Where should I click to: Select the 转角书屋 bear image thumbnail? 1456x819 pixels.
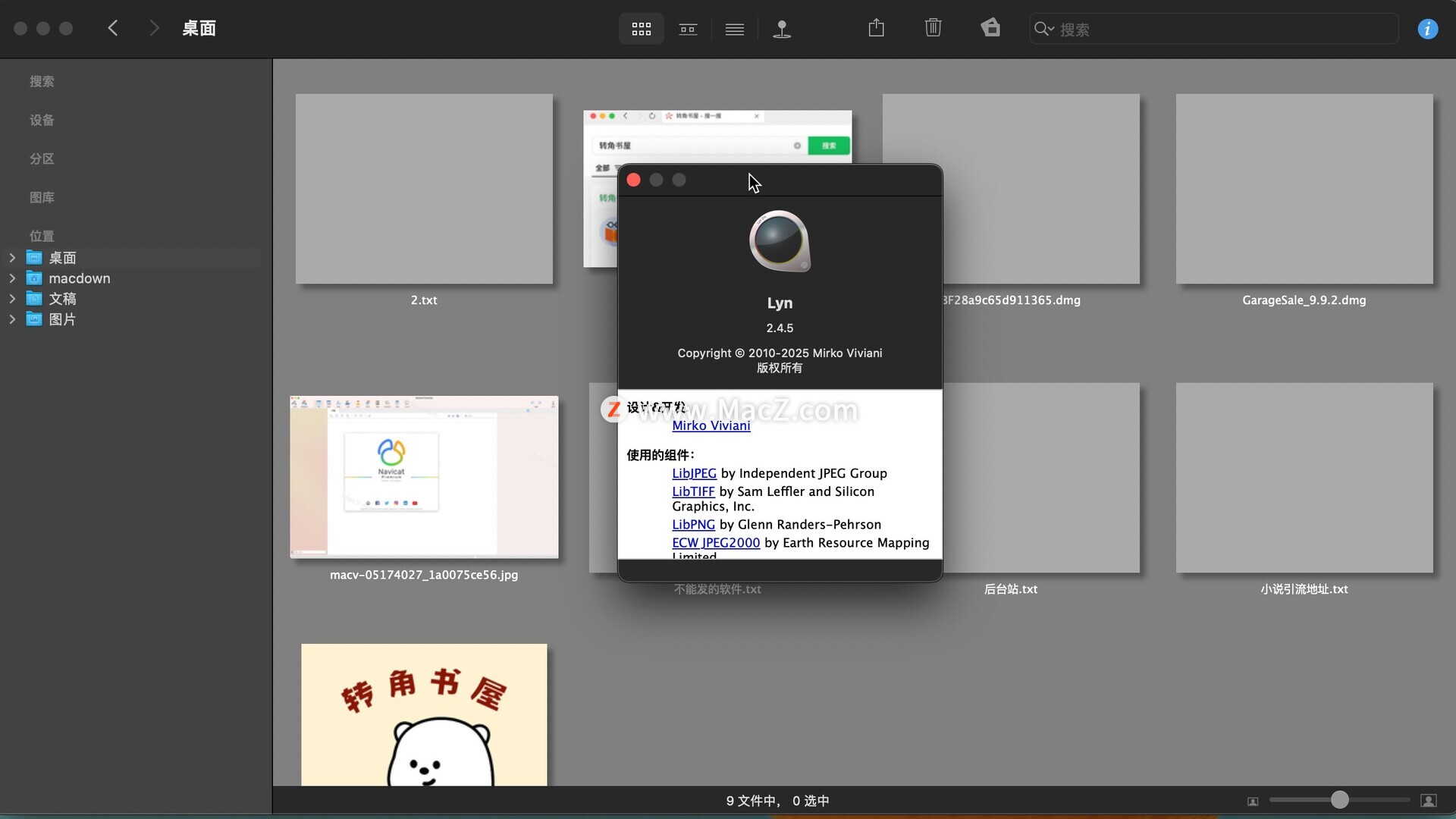pos(424,714)
